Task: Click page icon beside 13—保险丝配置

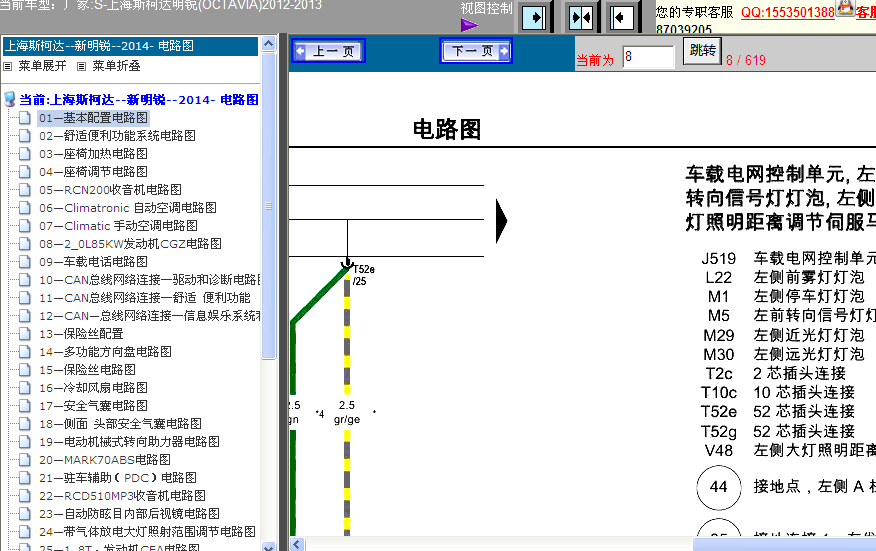Action: pos(25,334)
